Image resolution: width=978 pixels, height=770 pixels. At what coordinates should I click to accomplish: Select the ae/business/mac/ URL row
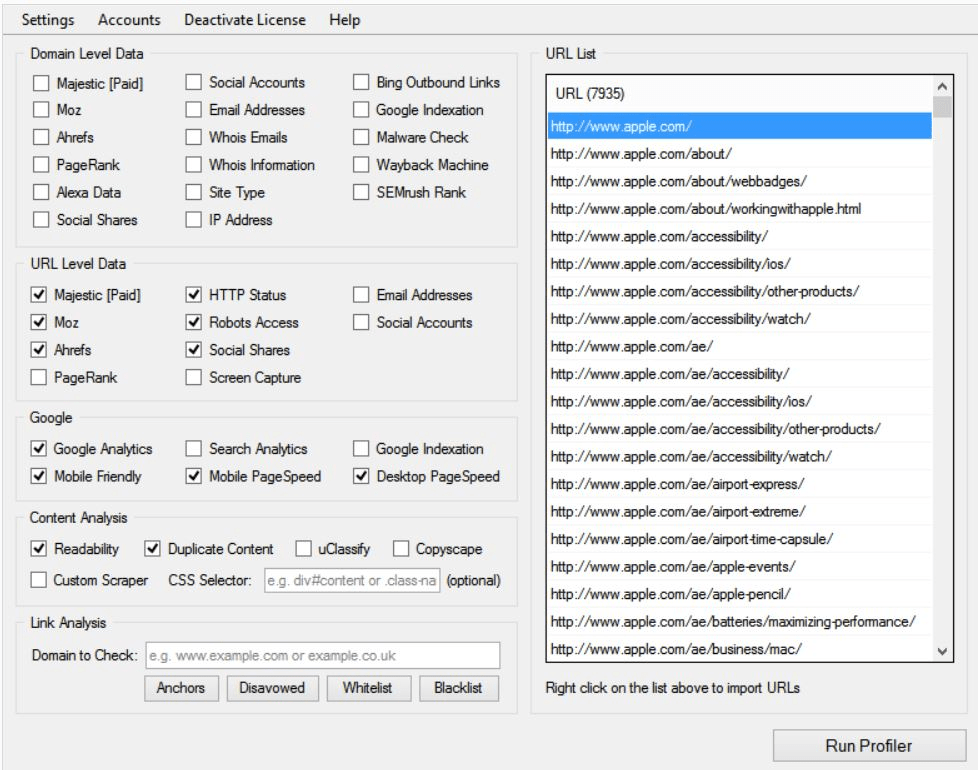click(x=740, y=648)
